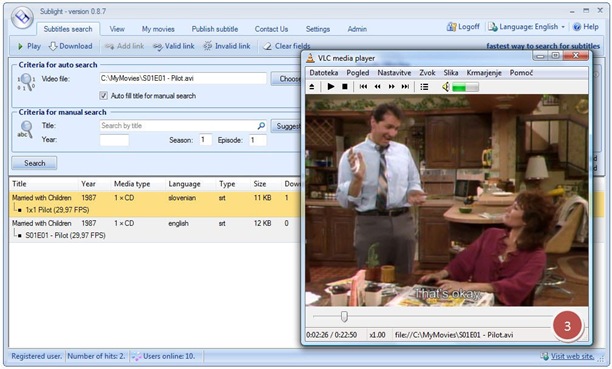
Task: Click VLC stop button
Action: 345,87
